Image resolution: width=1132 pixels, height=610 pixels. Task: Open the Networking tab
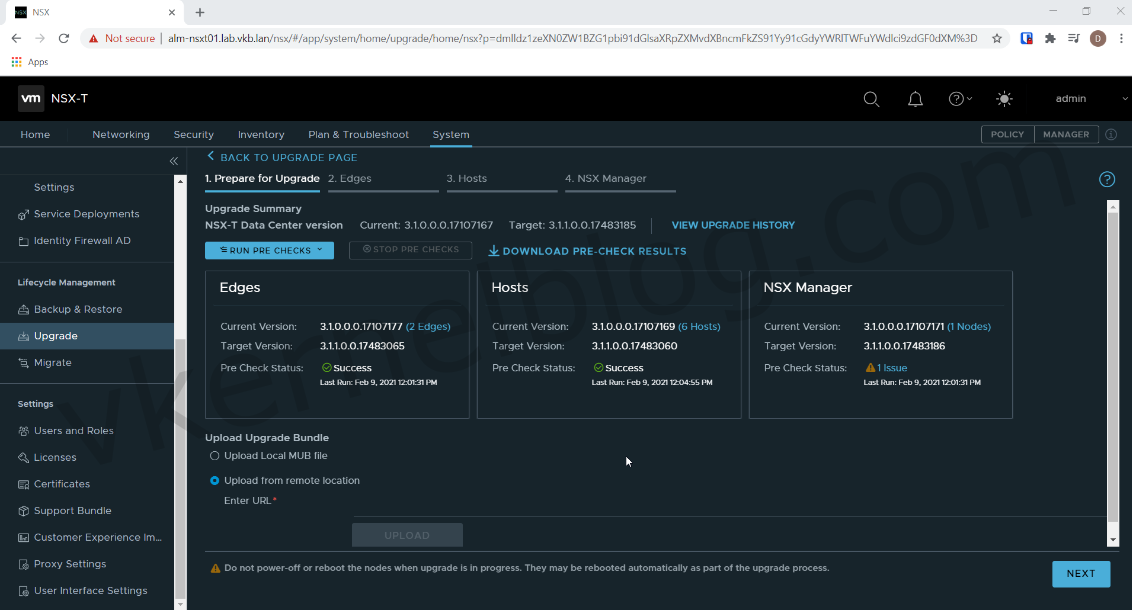pos(121,135)
